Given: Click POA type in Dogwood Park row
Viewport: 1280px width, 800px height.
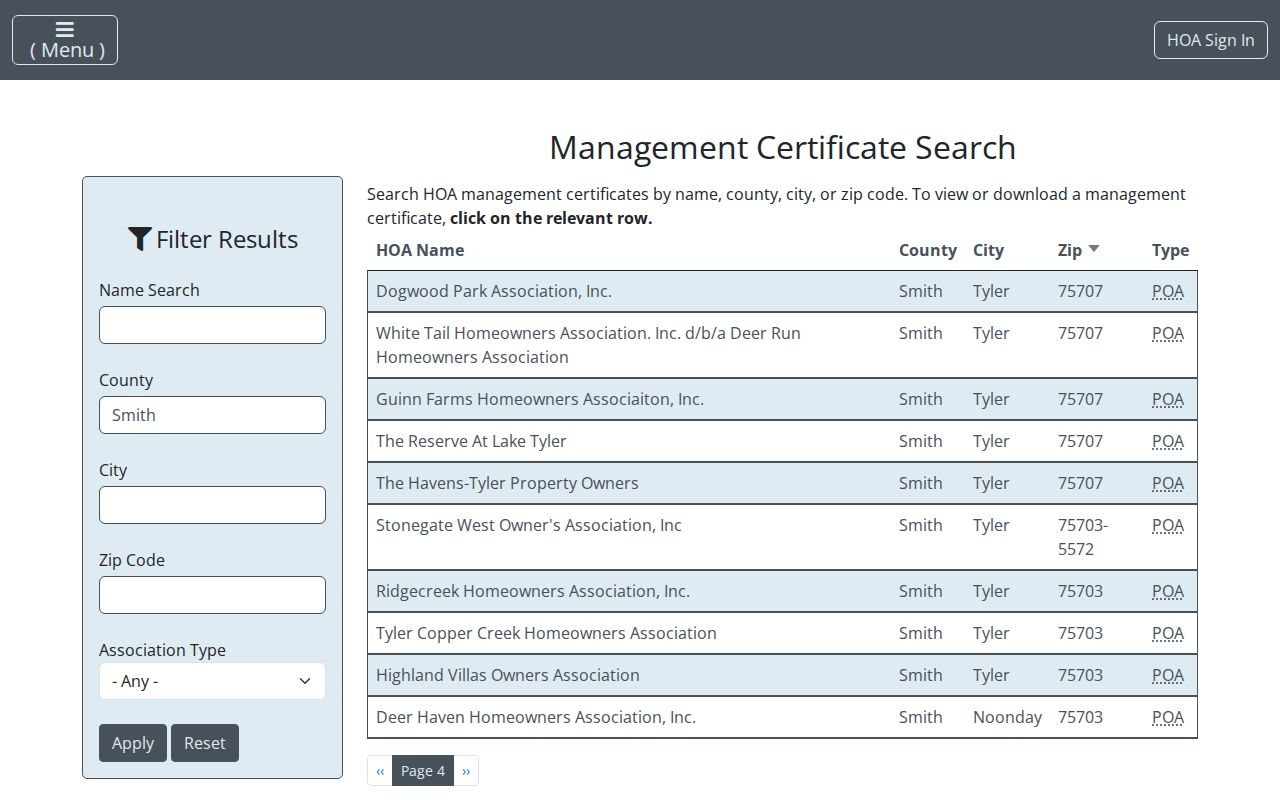Looking at the screenshot, I should pyautogui.click(x=1168, y=291).
